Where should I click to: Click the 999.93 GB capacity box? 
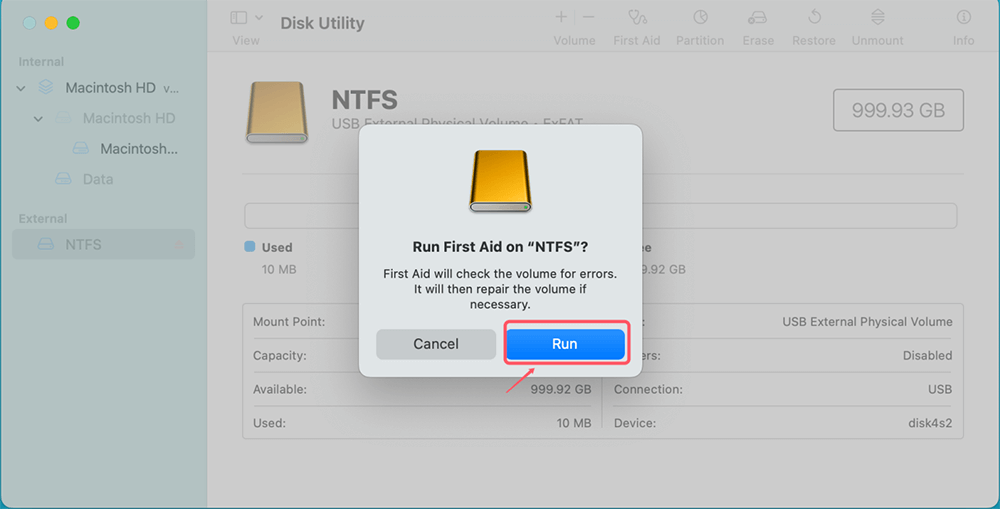click(897, 111)
